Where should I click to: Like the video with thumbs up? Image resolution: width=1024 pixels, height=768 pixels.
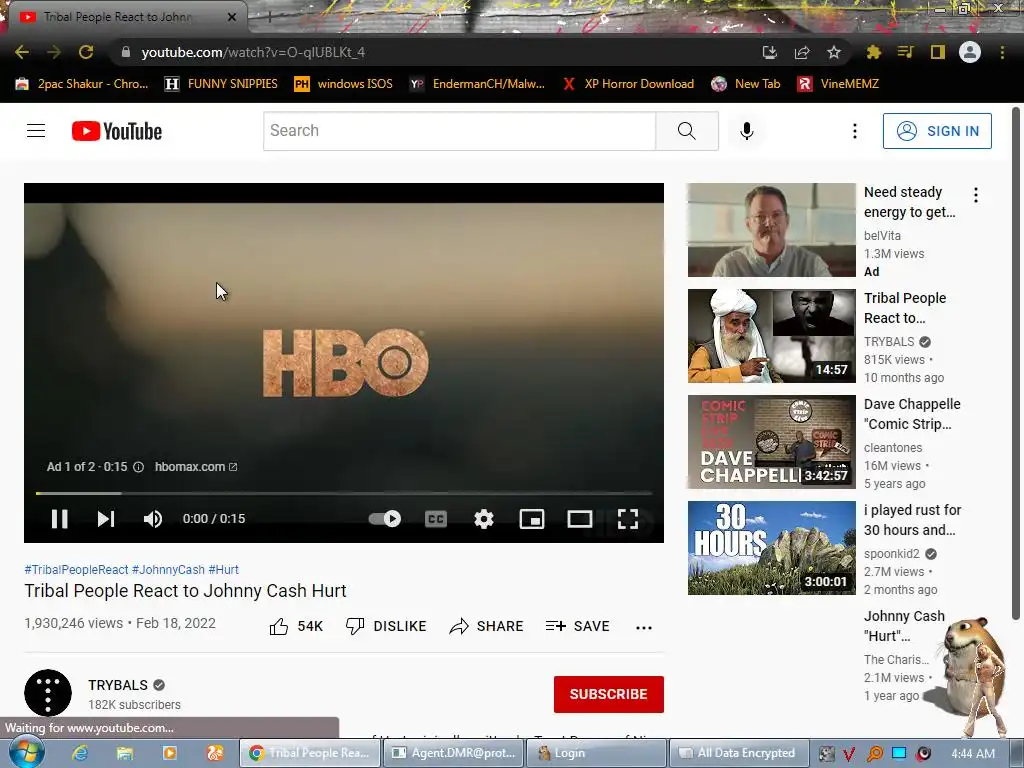296,626
